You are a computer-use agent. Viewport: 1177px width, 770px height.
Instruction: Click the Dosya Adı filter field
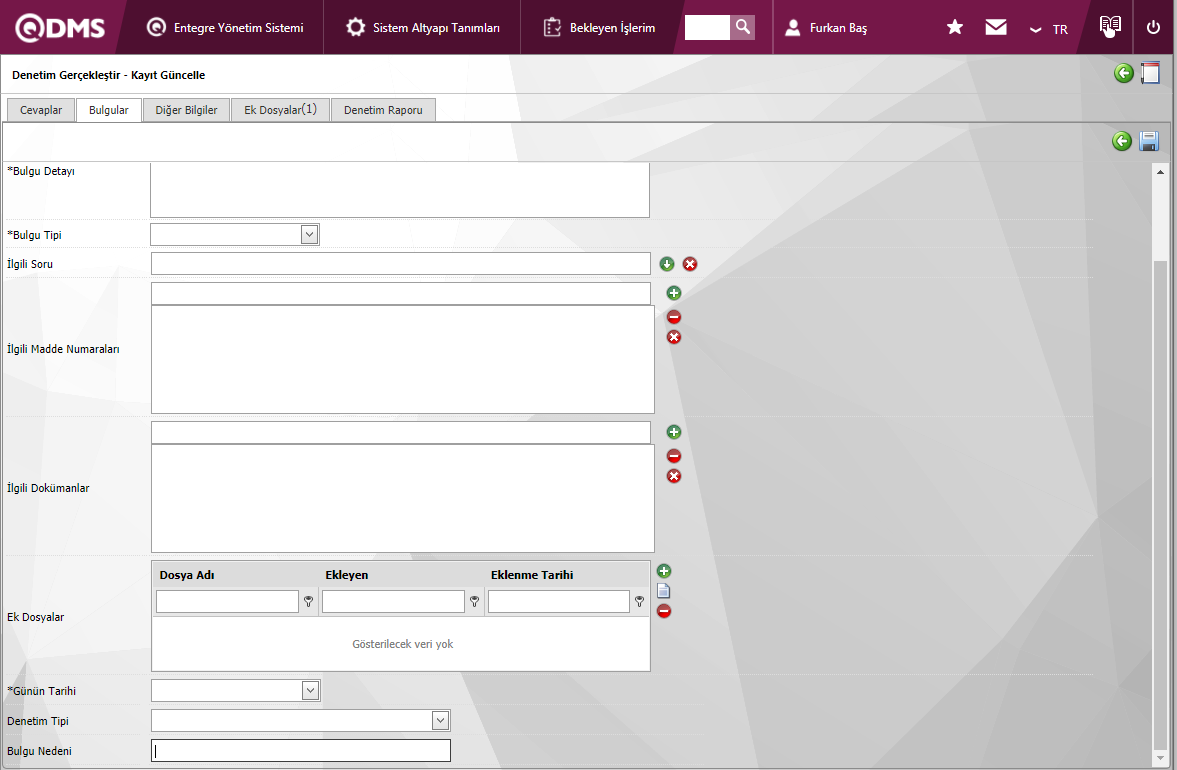pyautogui.click(x=227, y=601)
